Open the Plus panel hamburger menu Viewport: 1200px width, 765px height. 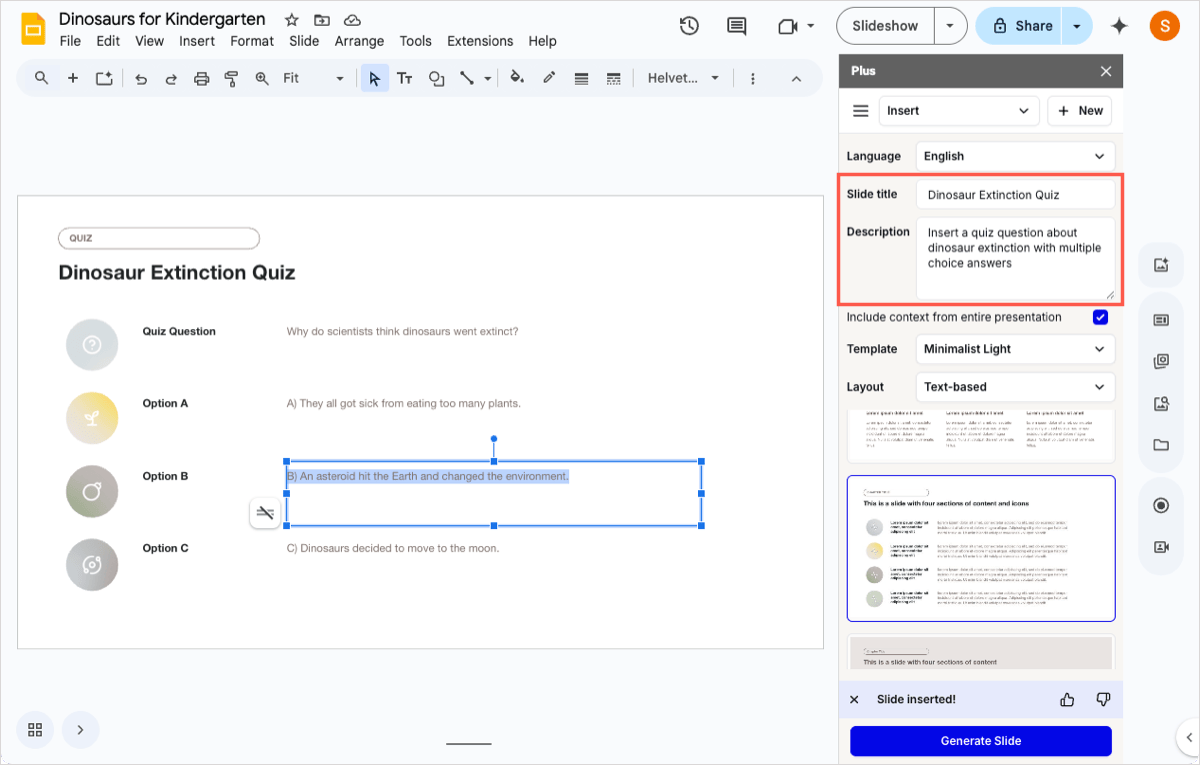point(860,111)
